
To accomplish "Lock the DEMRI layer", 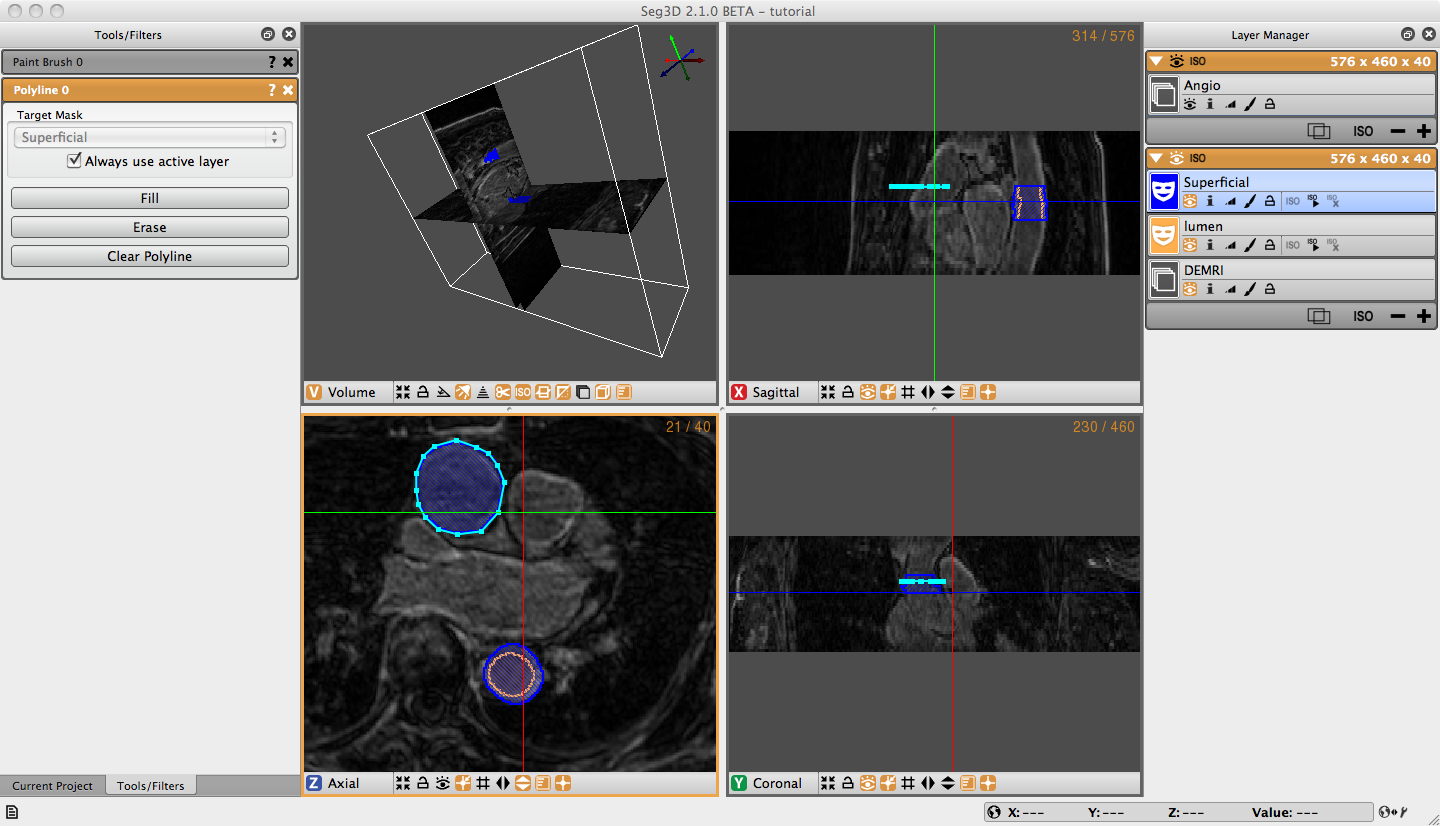I will click(1270, 289).
